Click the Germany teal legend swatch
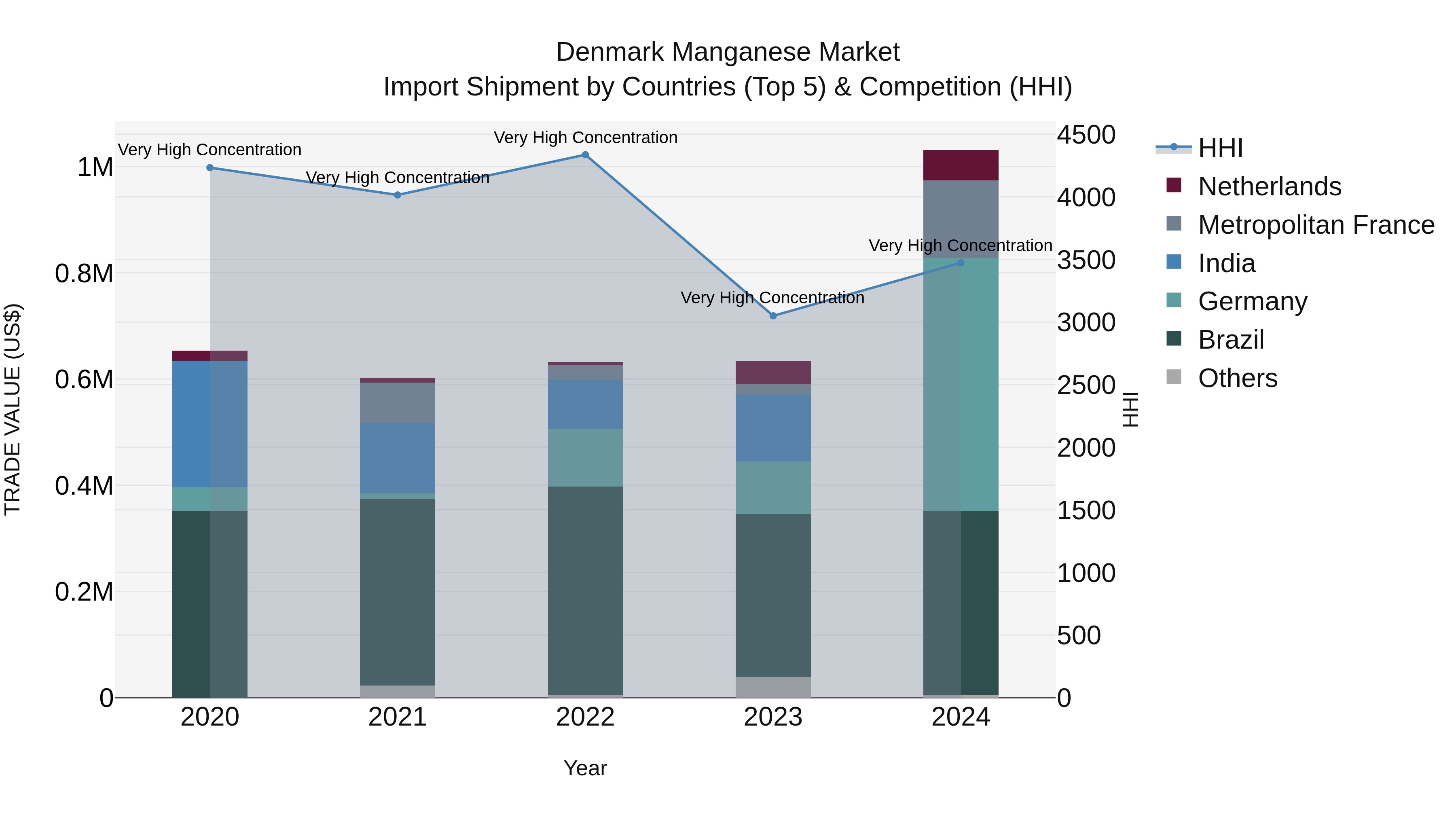 pos(1174,300)
